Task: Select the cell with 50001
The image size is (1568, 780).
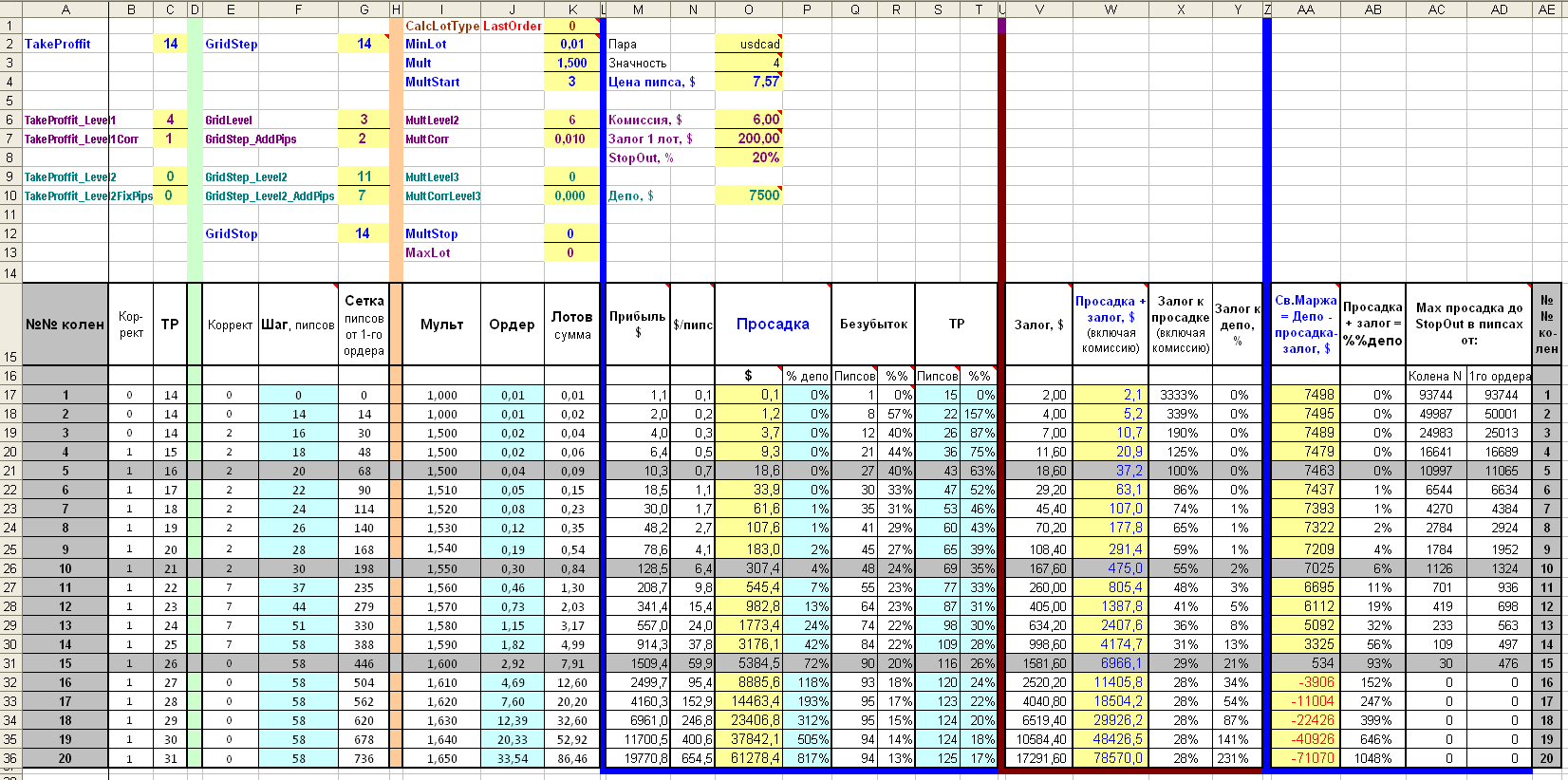Action: (x=1500, y=414)
